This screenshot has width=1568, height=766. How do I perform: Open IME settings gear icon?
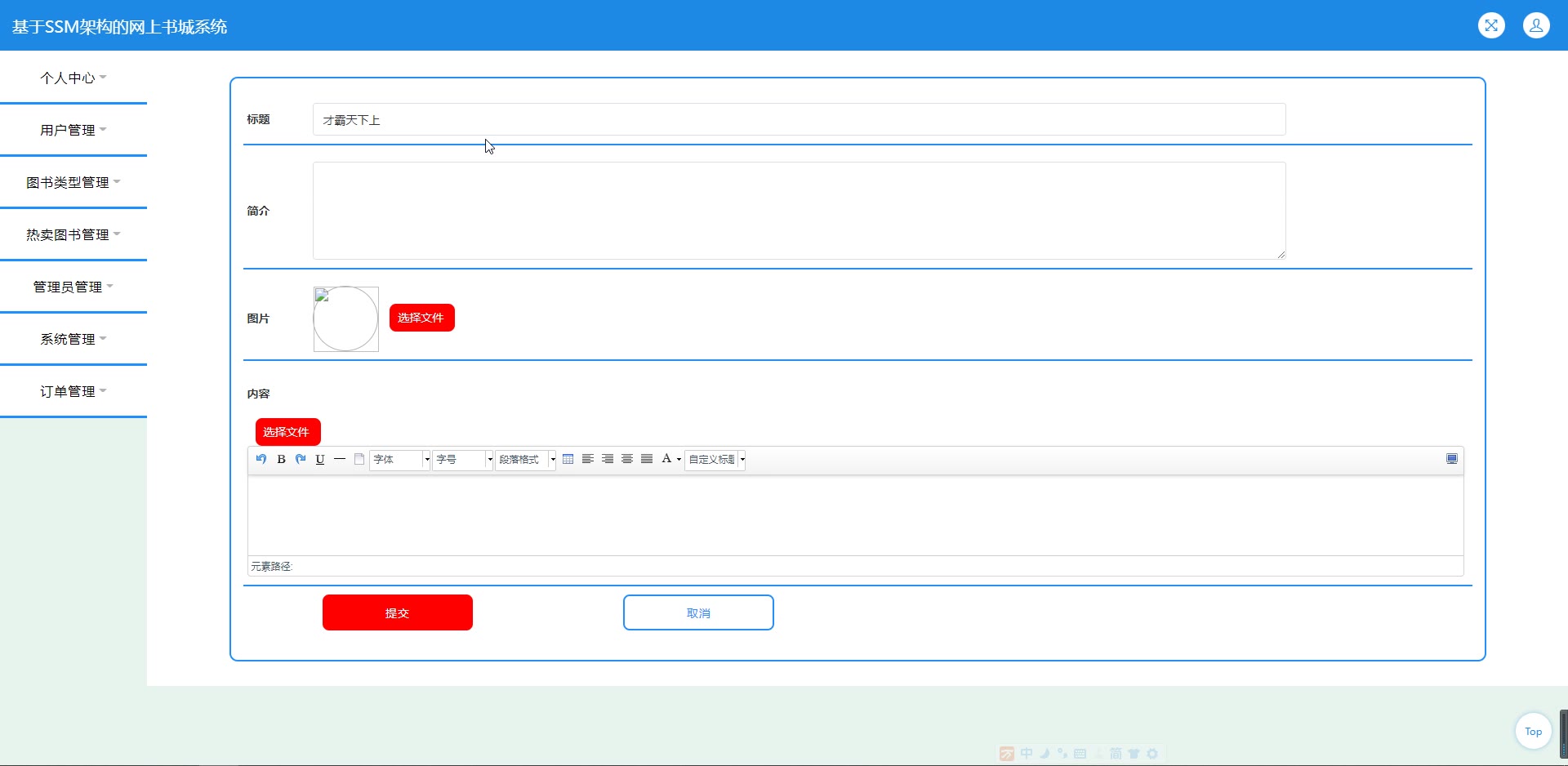click(x=1152, y=753)
